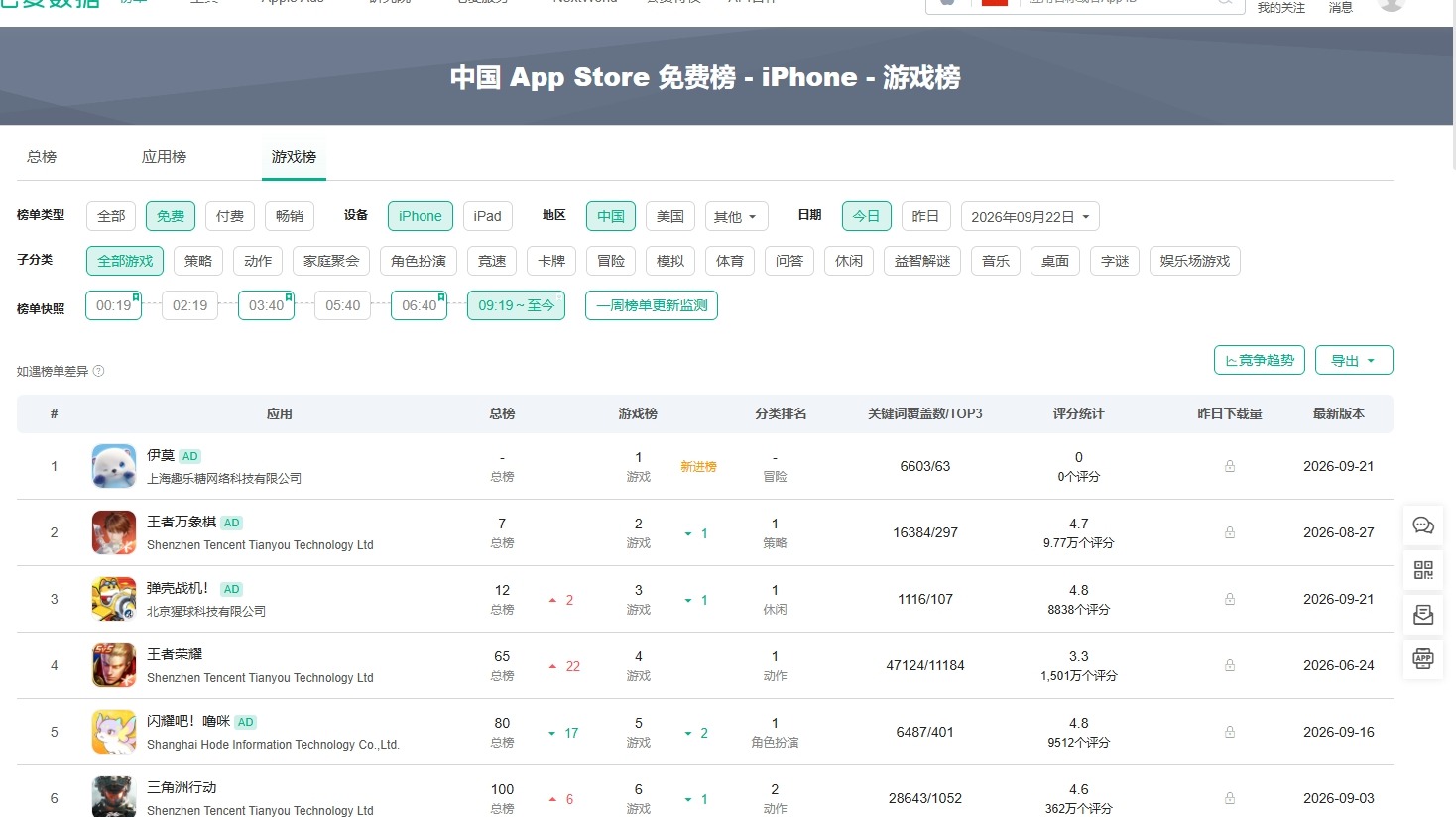Set region to 中国
The image size is (1456, 817).
coord(611,216)
